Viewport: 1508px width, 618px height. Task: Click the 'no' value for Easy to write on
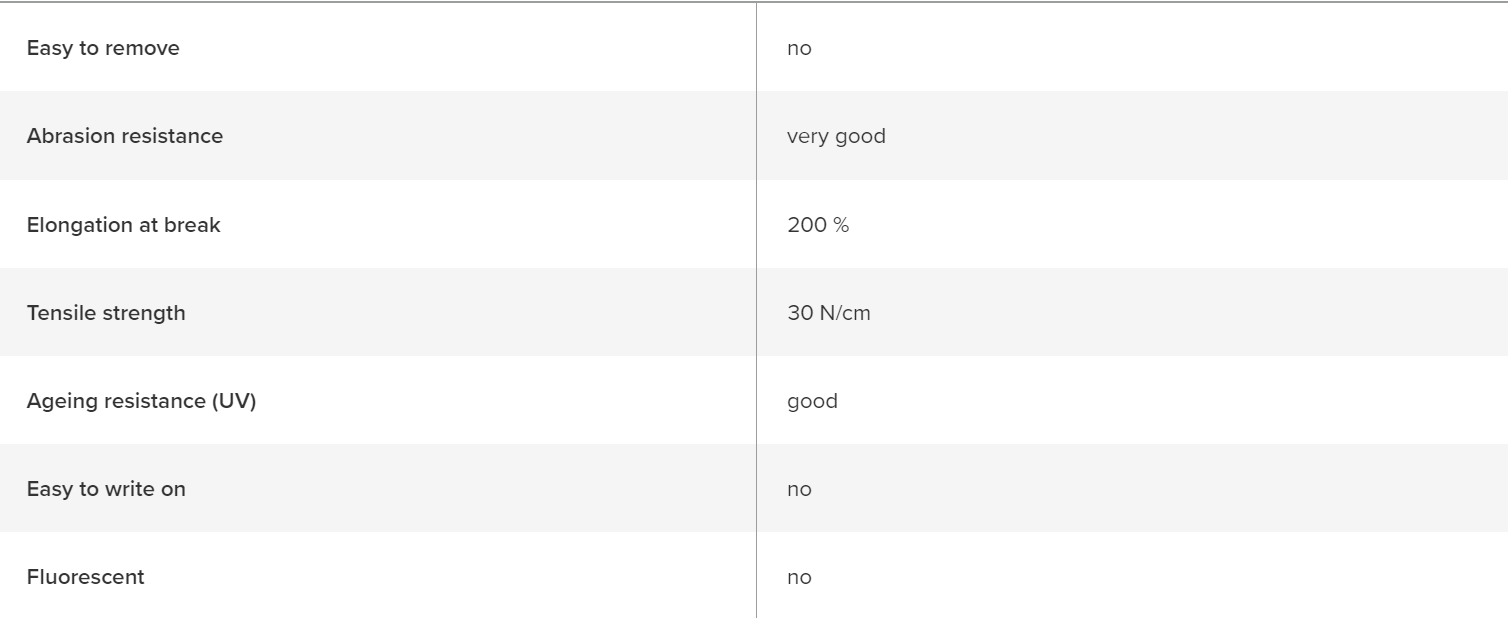pos(799,489)
